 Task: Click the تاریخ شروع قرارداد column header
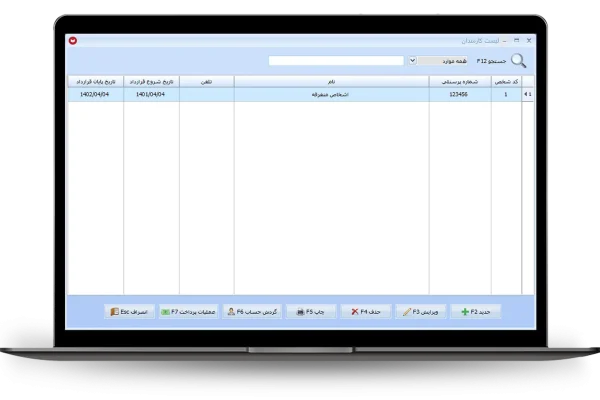tap(151, 80)
